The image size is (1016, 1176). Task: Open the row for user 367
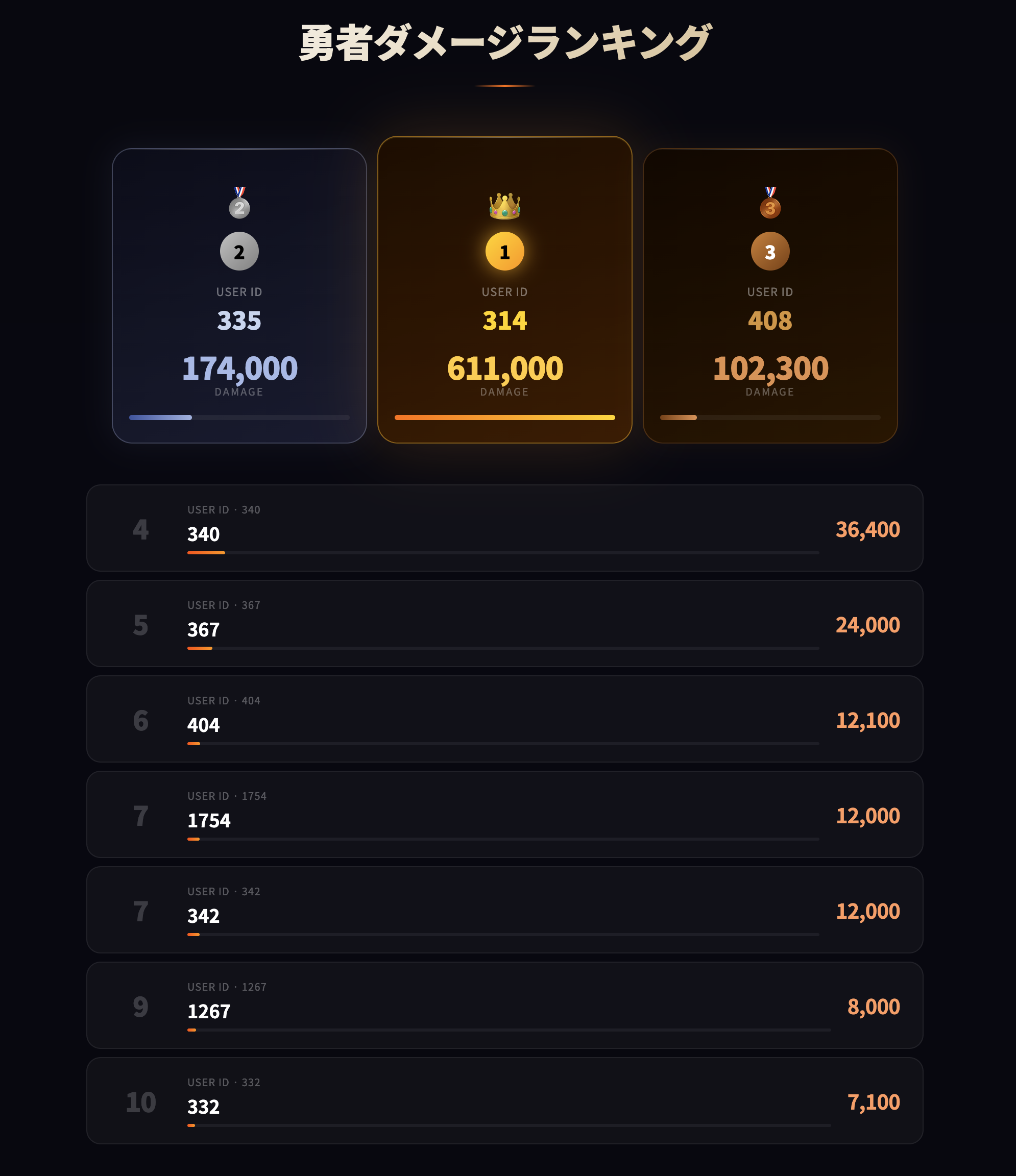[x=504, y=623]
